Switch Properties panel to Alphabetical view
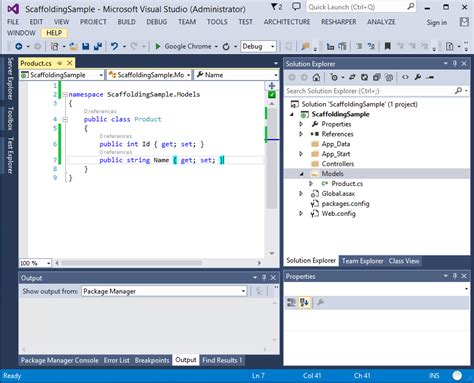Image resolution: width=474 pixels, height=383 pixels. pyautogui.click(x=304, y=303)
